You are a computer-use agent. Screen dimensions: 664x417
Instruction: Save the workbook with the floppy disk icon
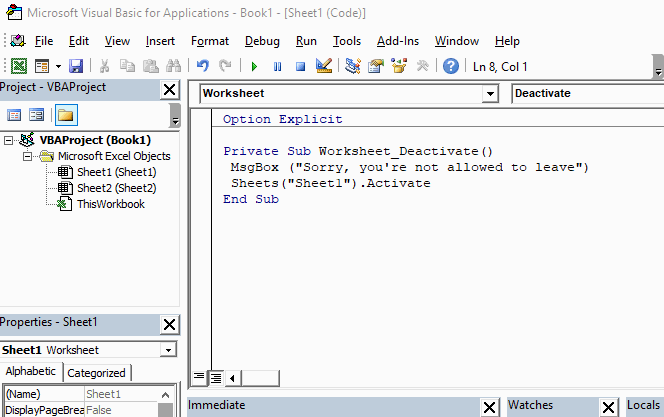pyautogui.click(x=76, y=66)
